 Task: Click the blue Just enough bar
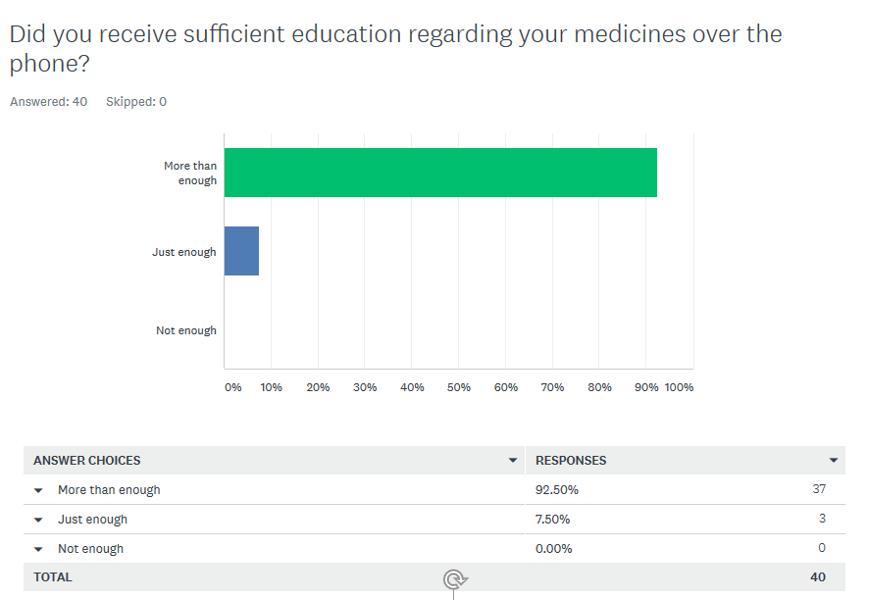coord(241,251)
